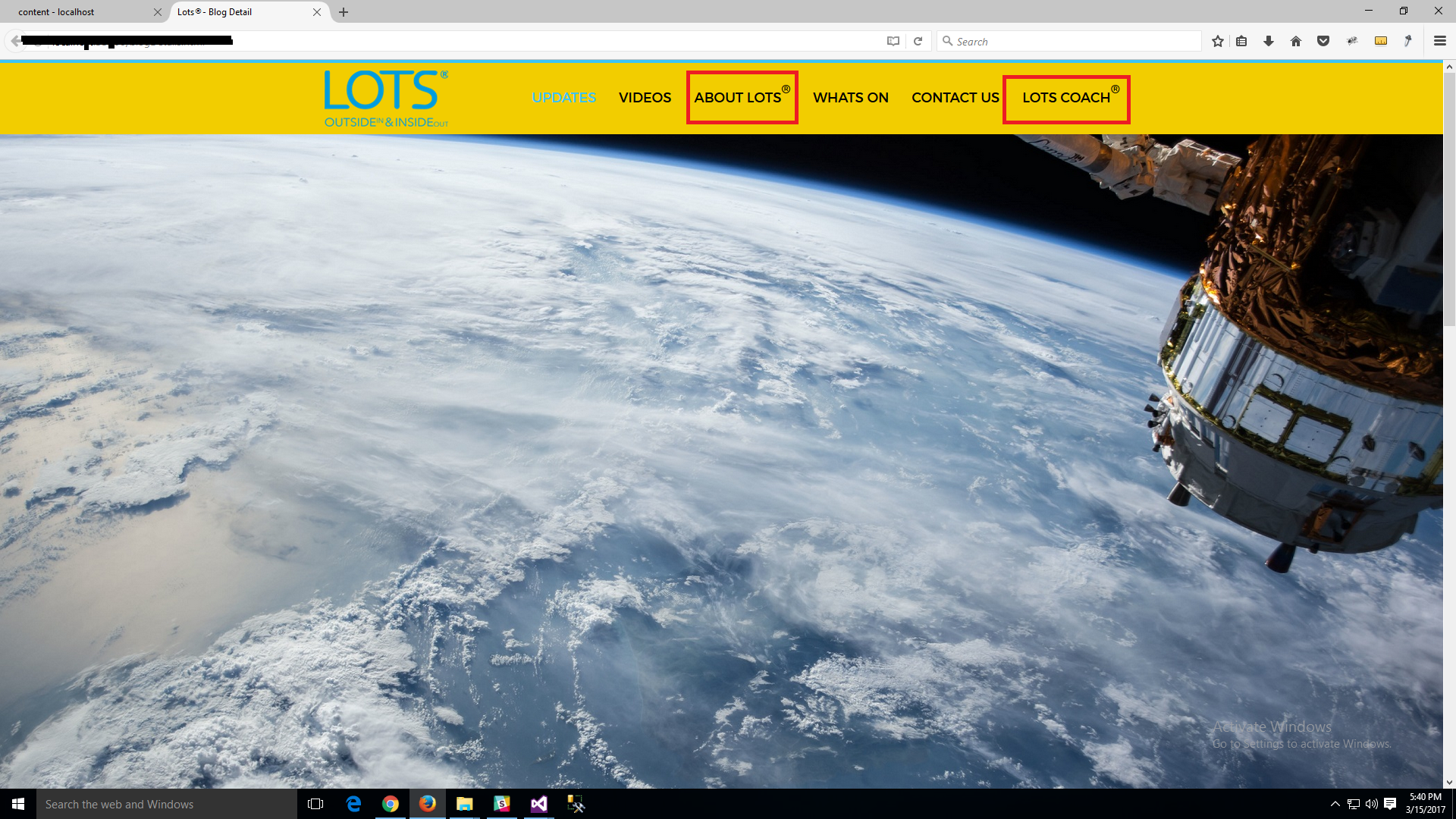Open the volume control tray icon
This screenshot has width=1456, height=819.
tap(1372, 804)
